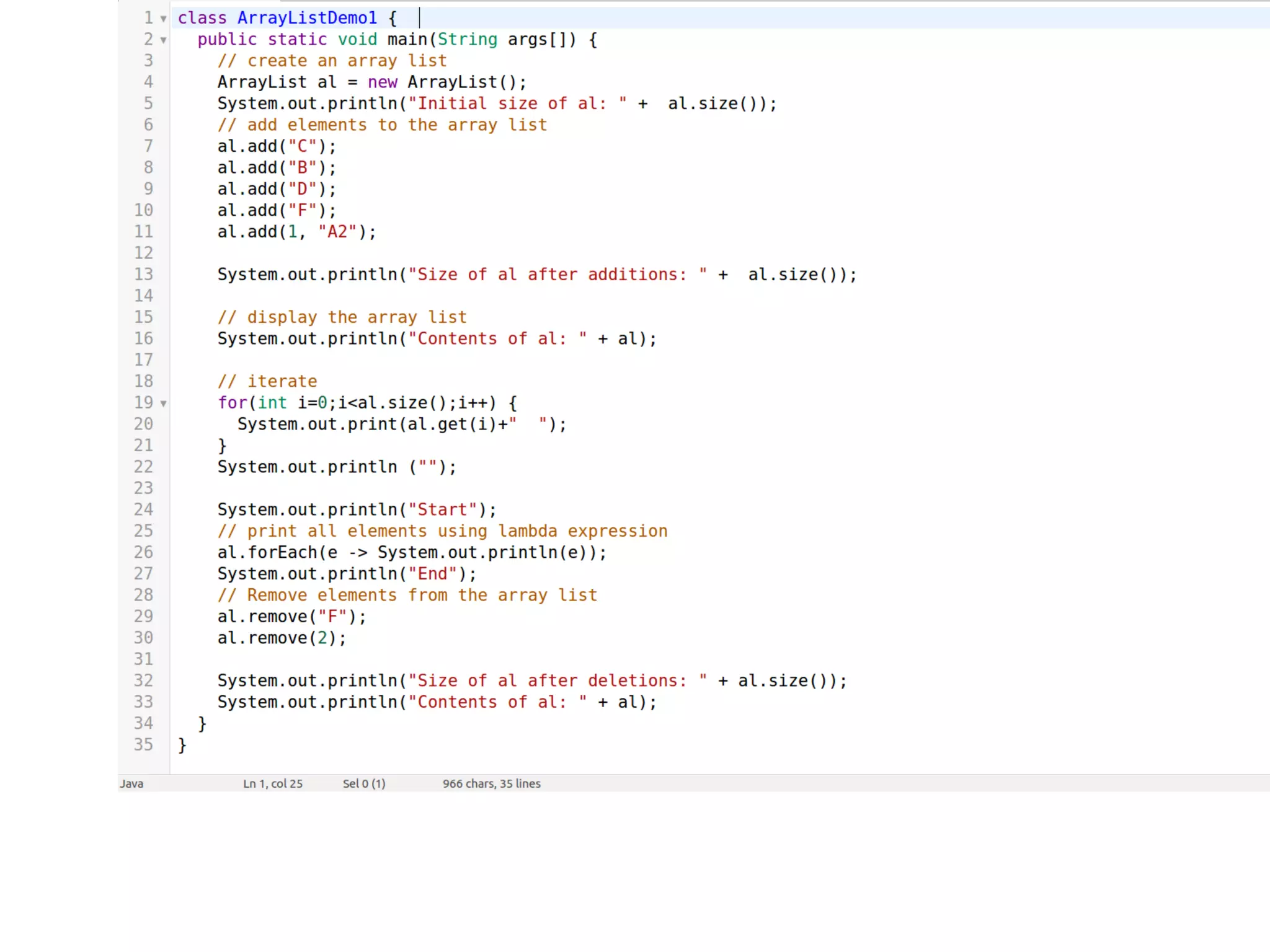The width and height of the screenshot is (1270, 952).
Task: Click the "Start" string literal on line 24
Action: click(442, 509)
